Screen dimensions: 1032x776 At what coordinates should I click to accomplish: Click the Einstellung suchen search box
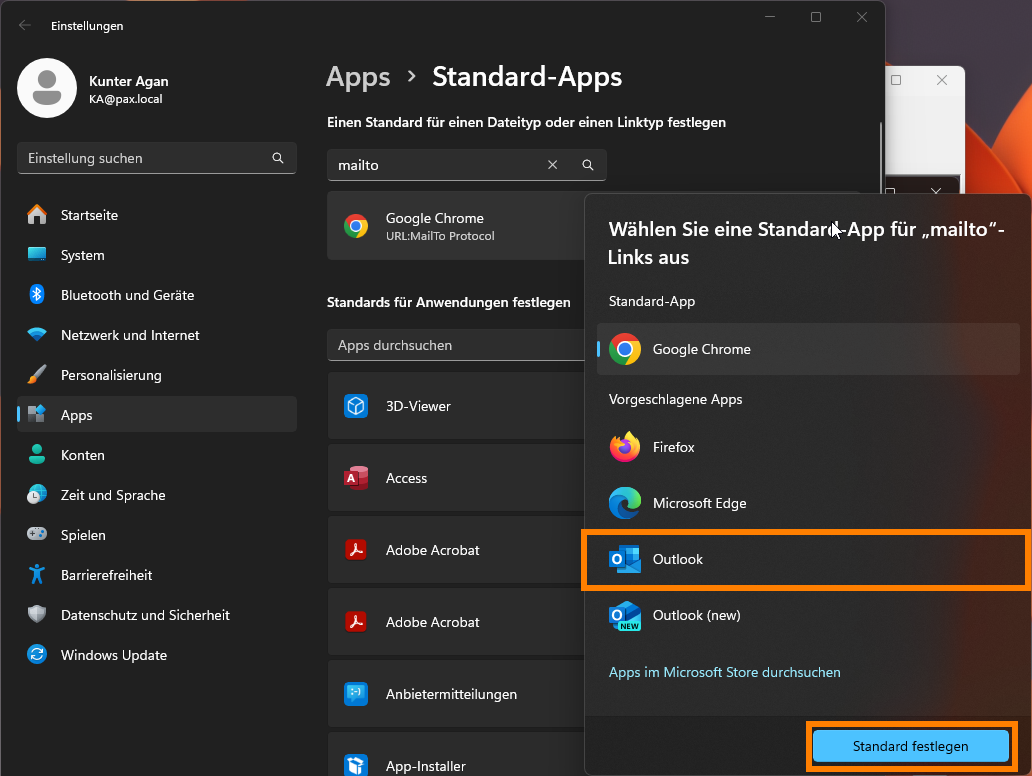tap(157, 158)
